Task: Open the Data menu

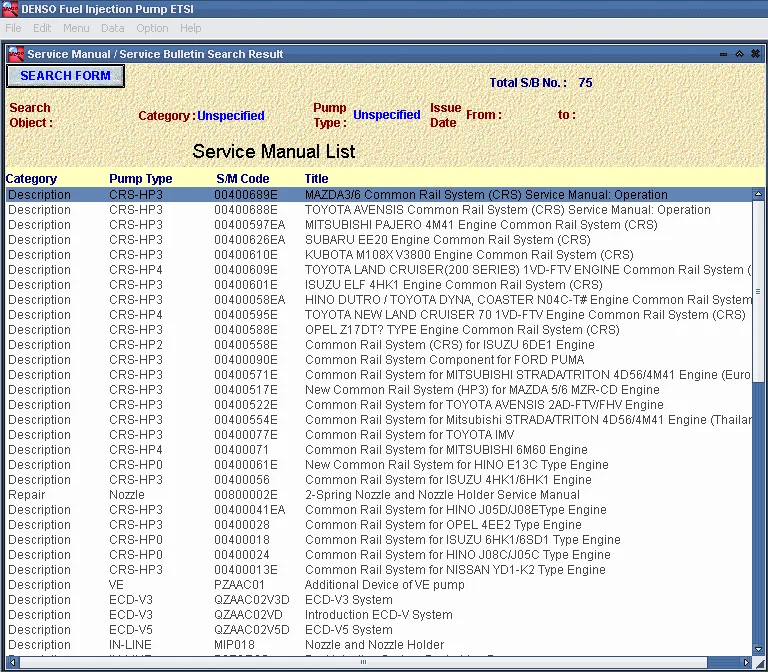Action: (113, 28)
